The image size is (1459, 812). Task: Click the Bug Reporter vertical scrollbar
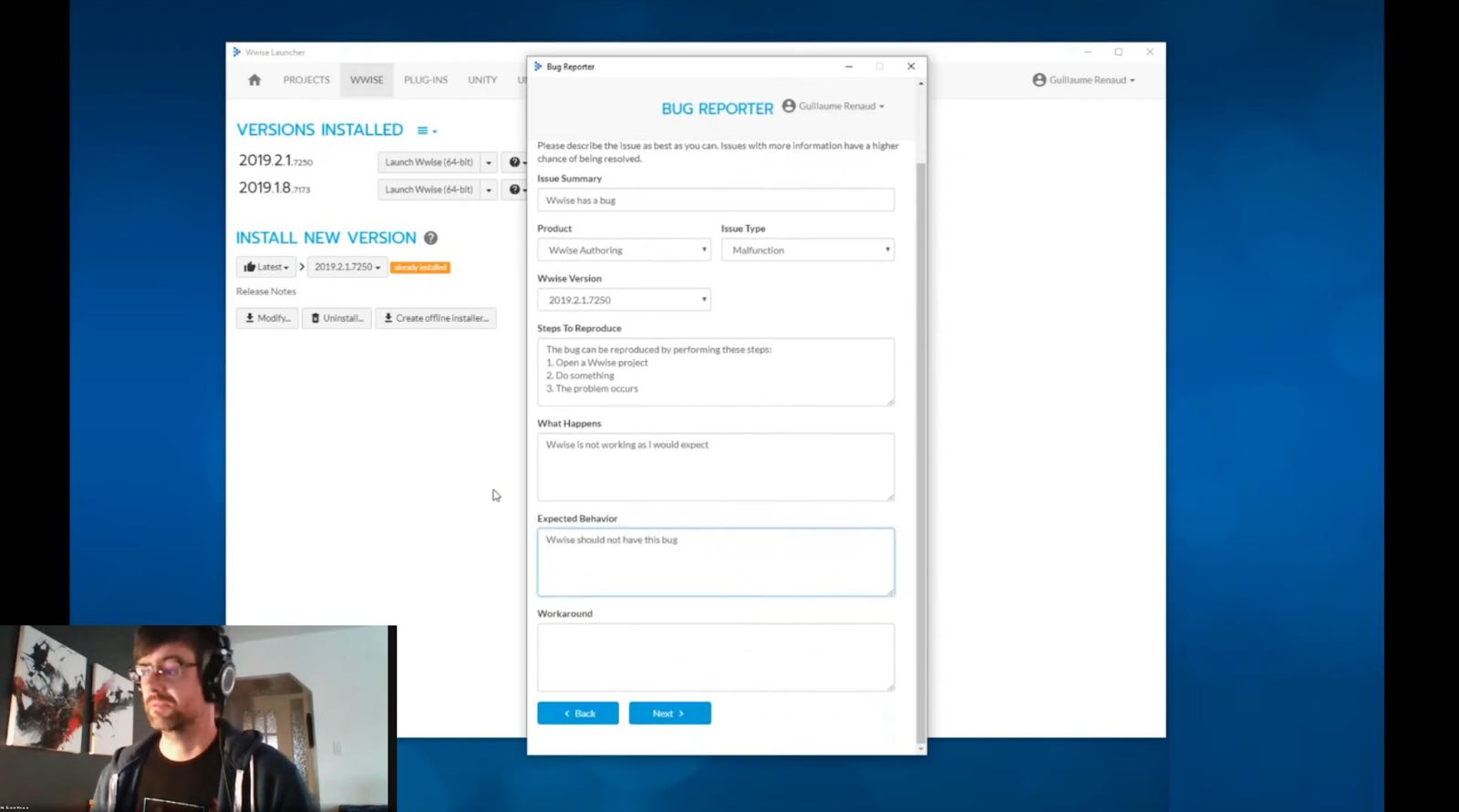tap(921, 454)
